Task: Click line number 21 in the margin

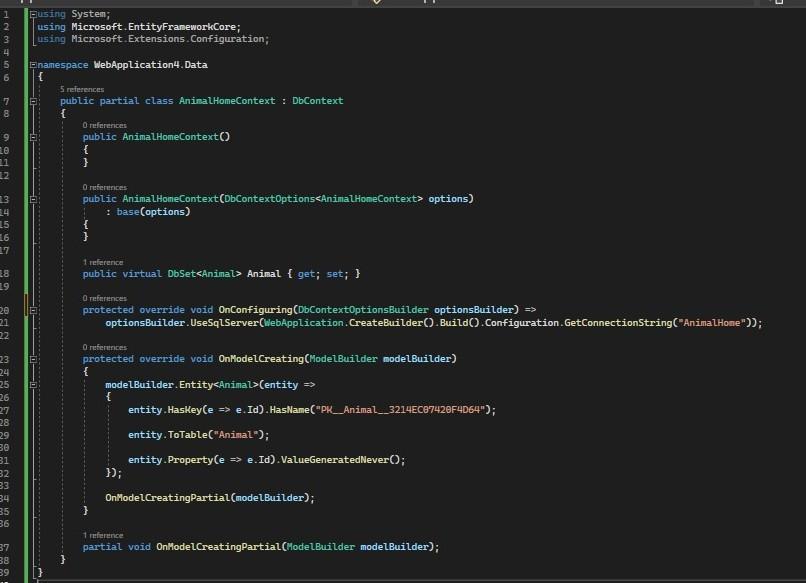Action: coord(5,323)
